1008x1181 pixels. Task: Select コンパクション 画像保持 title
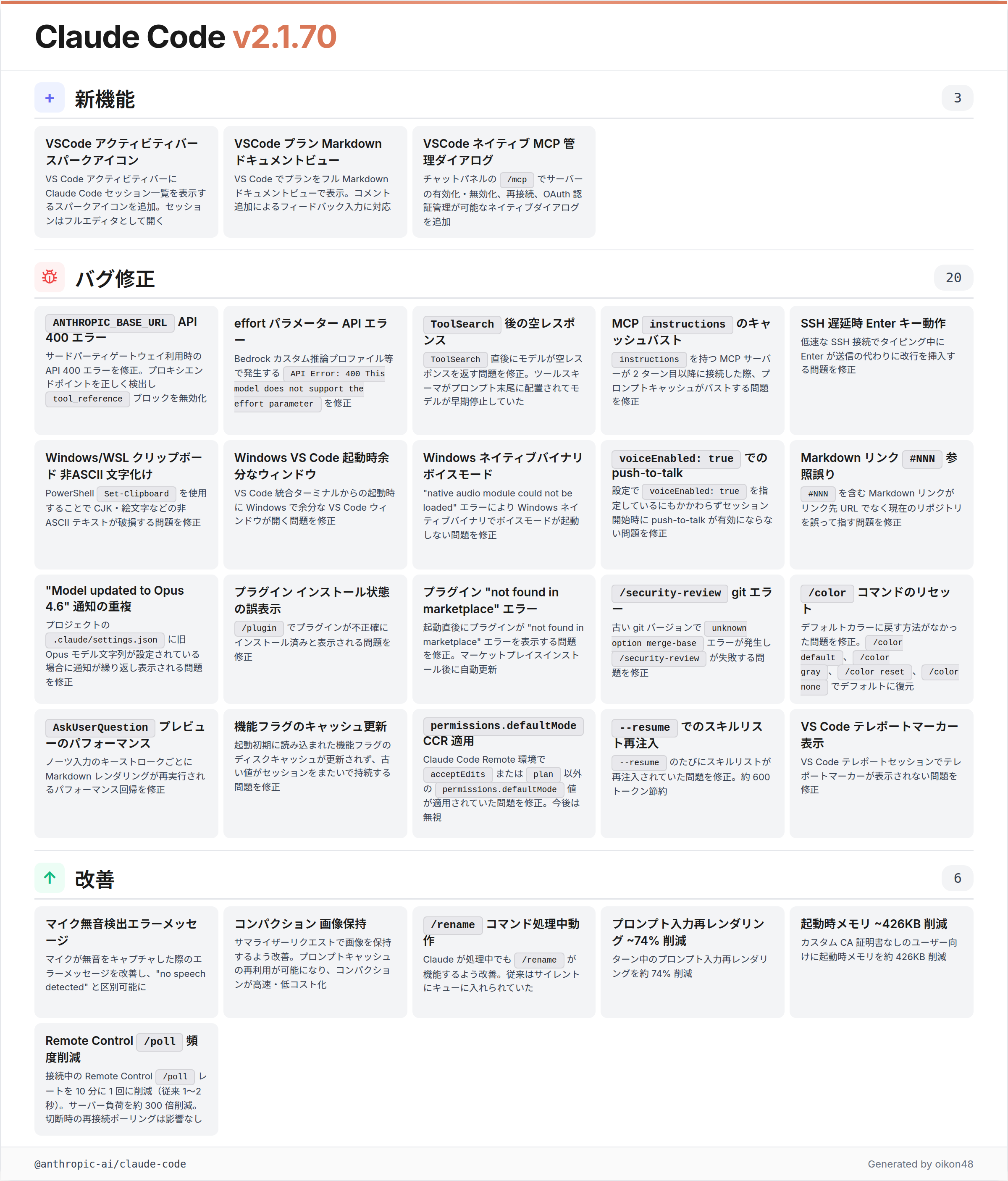coord(300,924)
